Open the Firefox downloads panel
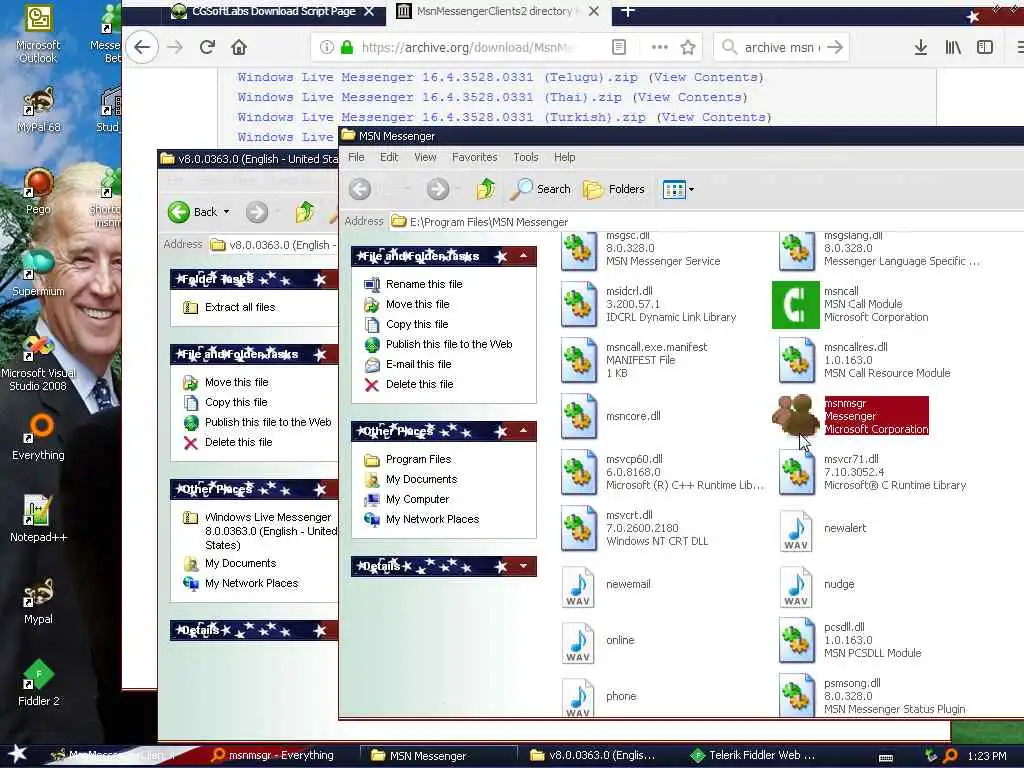Screen dimensions: 1024x768 [x=921, y=47]
